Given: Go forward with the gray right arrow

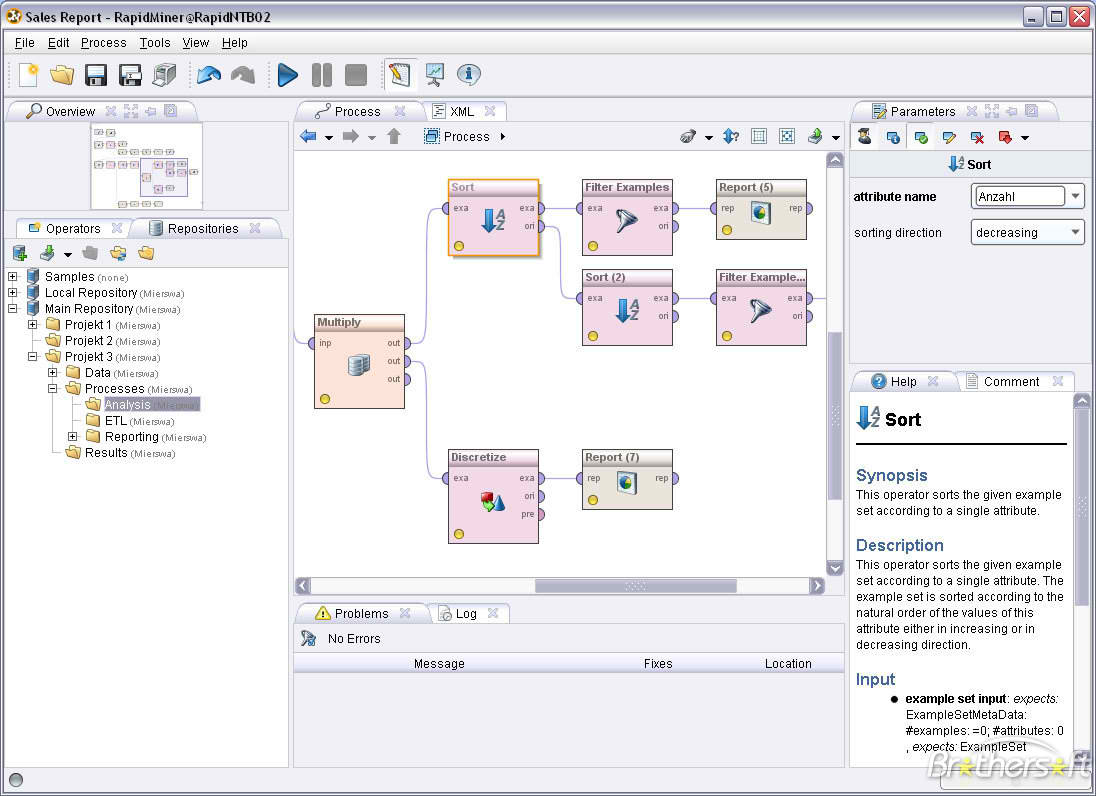Looking at the screenshot, I should point(350,136).
